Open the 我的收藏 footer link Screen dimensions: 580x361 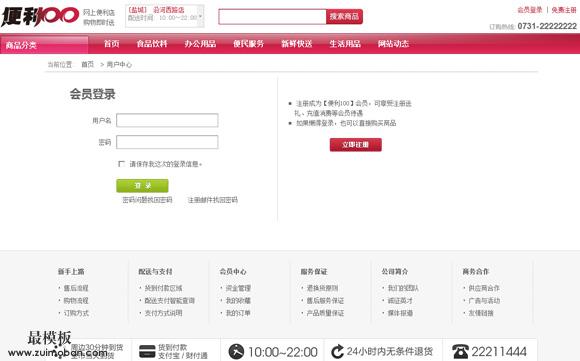coord(238,300)
